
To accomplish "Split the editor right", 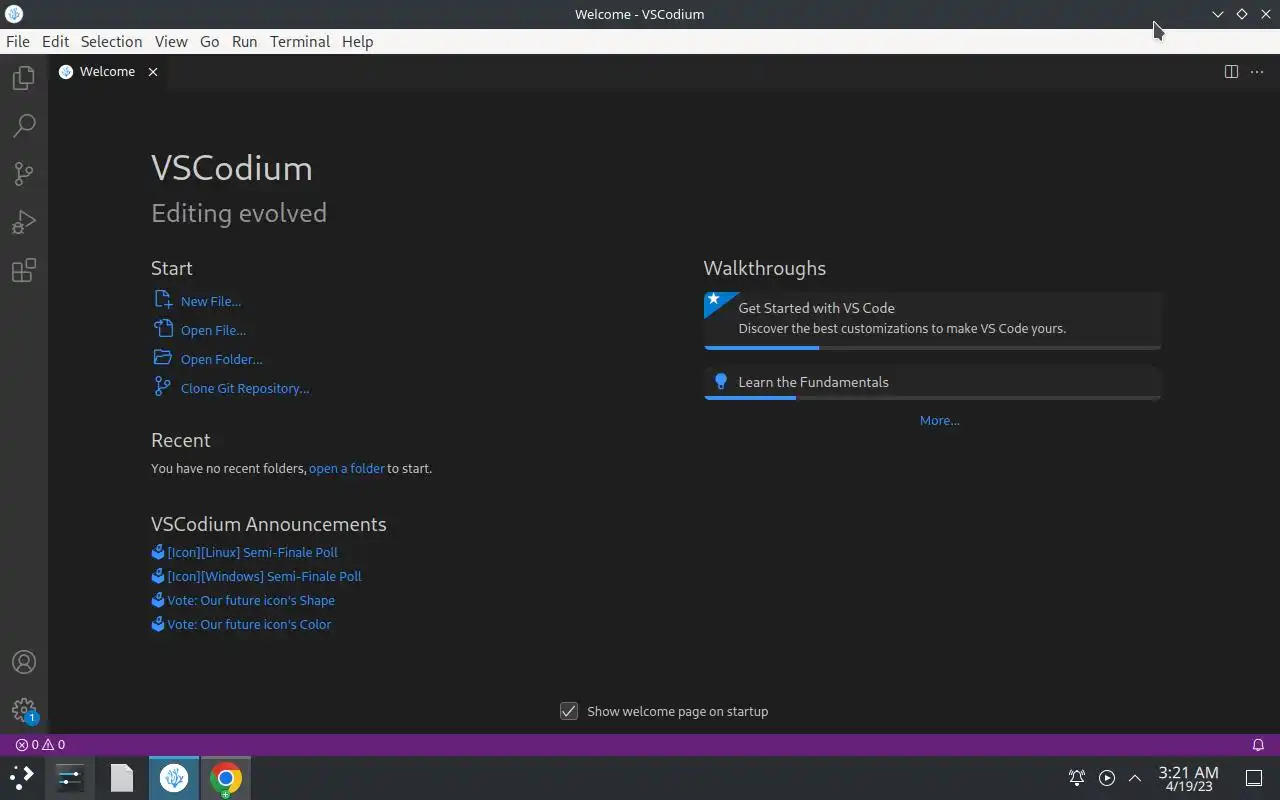I will pyautogui.click(x=1231, y=71).
